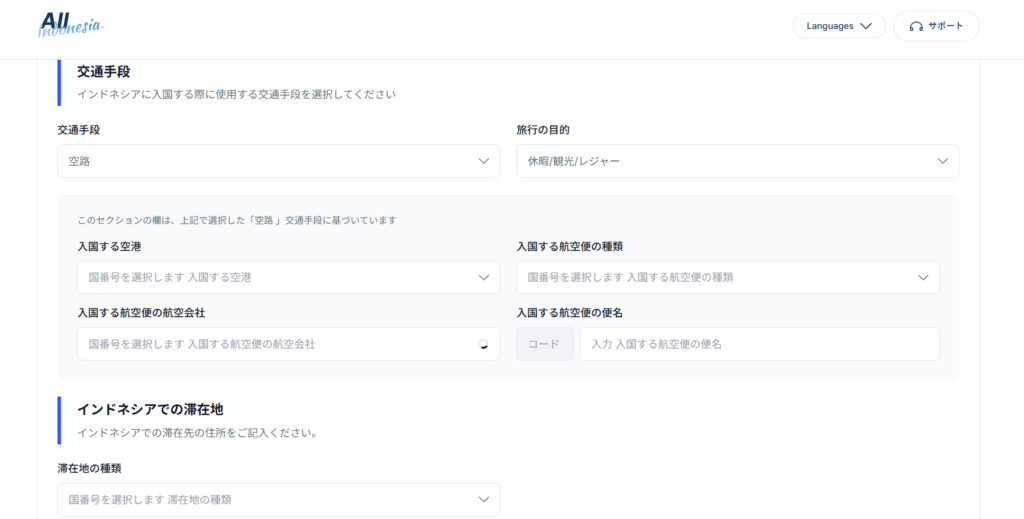1024x519 pixels.
Task: Open the 旅行の目的 dropdown showing 休暇/観光/レジャー
Action: (x=738, y=161)
